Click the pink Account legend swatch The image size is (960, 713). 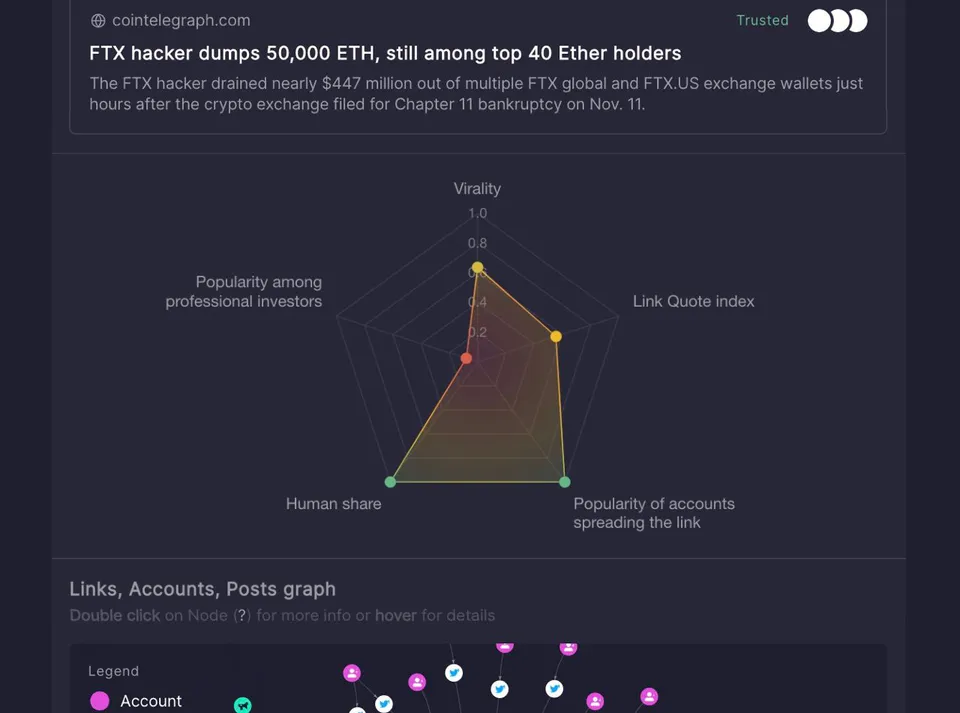tap(100, 700)
